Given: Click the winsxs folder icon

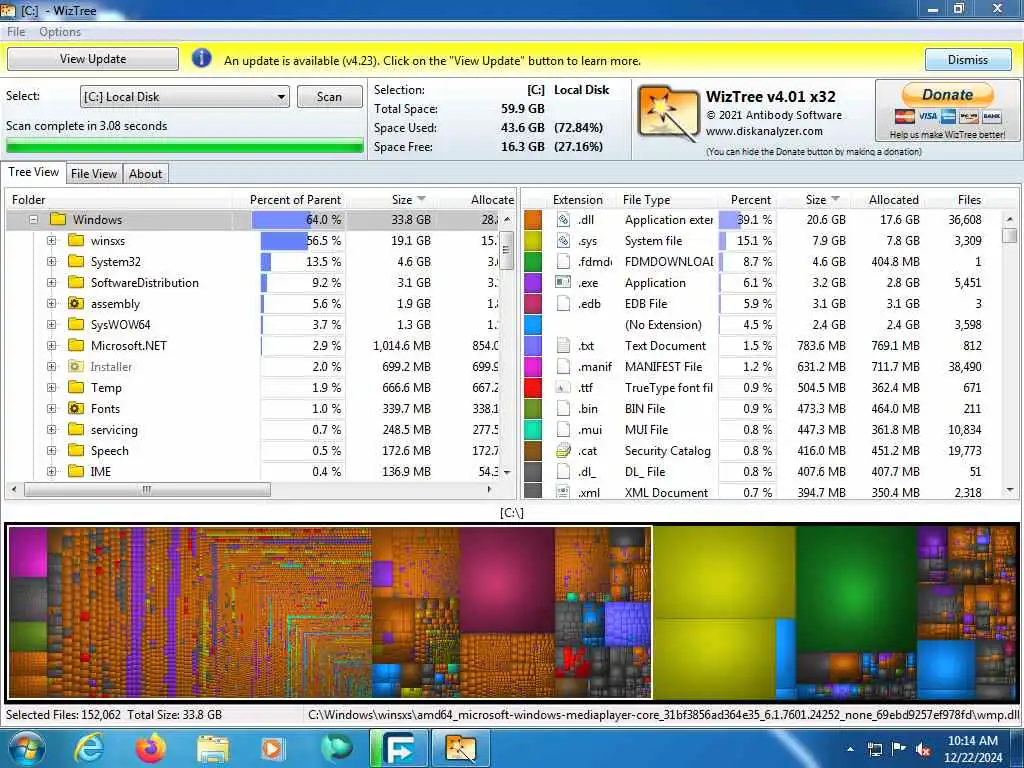Looking at the screenshot, I should click(x=76, y=240).
